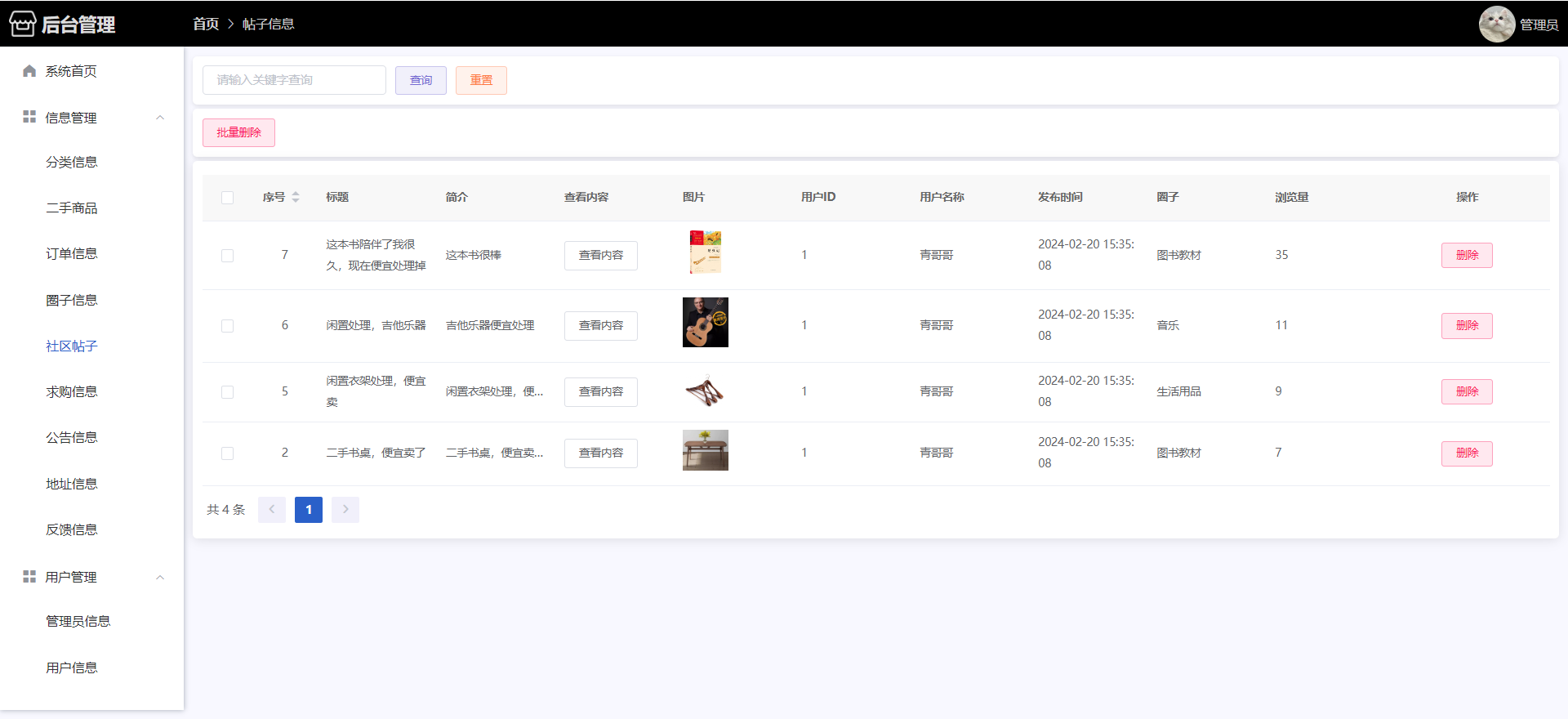Go to the next page arrow
This screenshot has width=1568, height=719.
[345, 510]
